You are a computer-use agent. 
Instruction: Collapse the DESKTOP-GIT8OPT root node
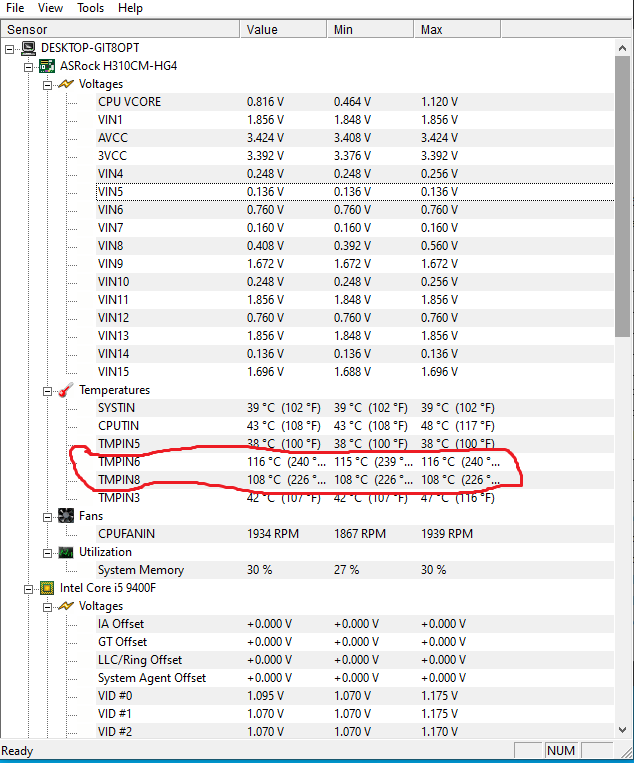pos(10,48)
